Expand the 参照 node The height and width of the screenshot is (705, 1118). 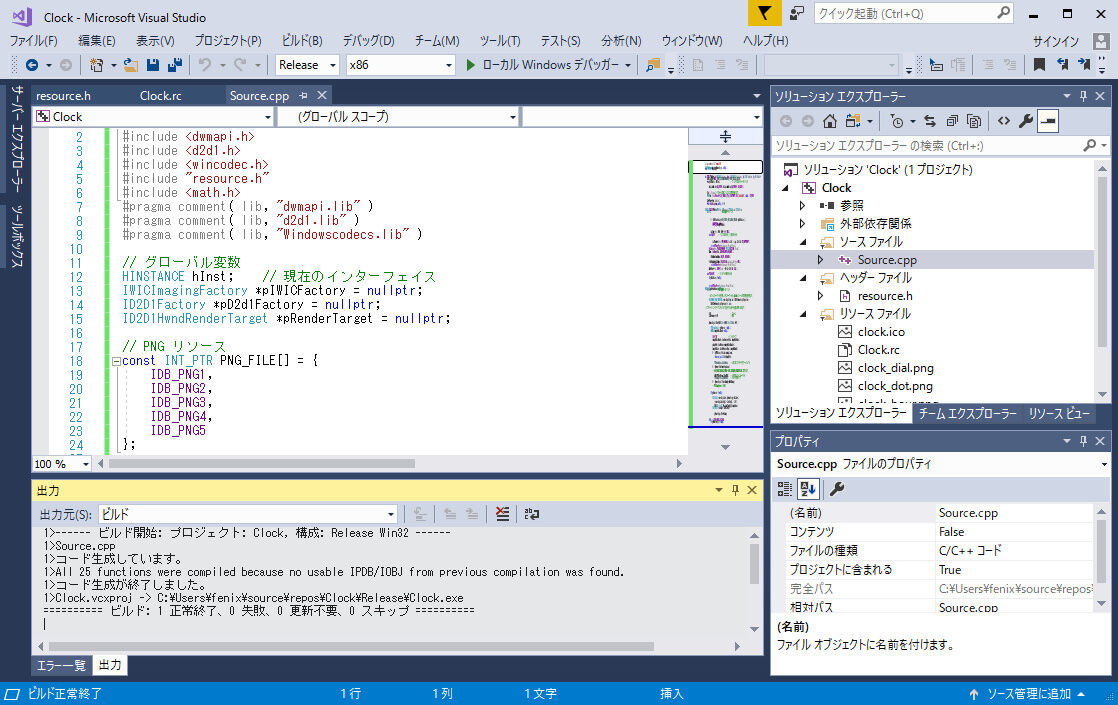(x=803, y=205)
